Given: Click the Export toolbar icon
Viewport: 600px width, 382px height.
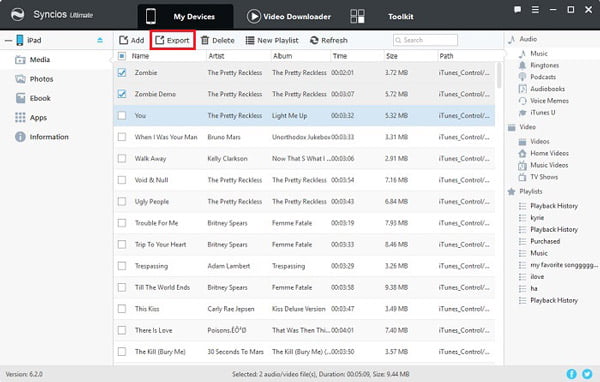Looking at the screenshot, I should (x=160, y=40).
